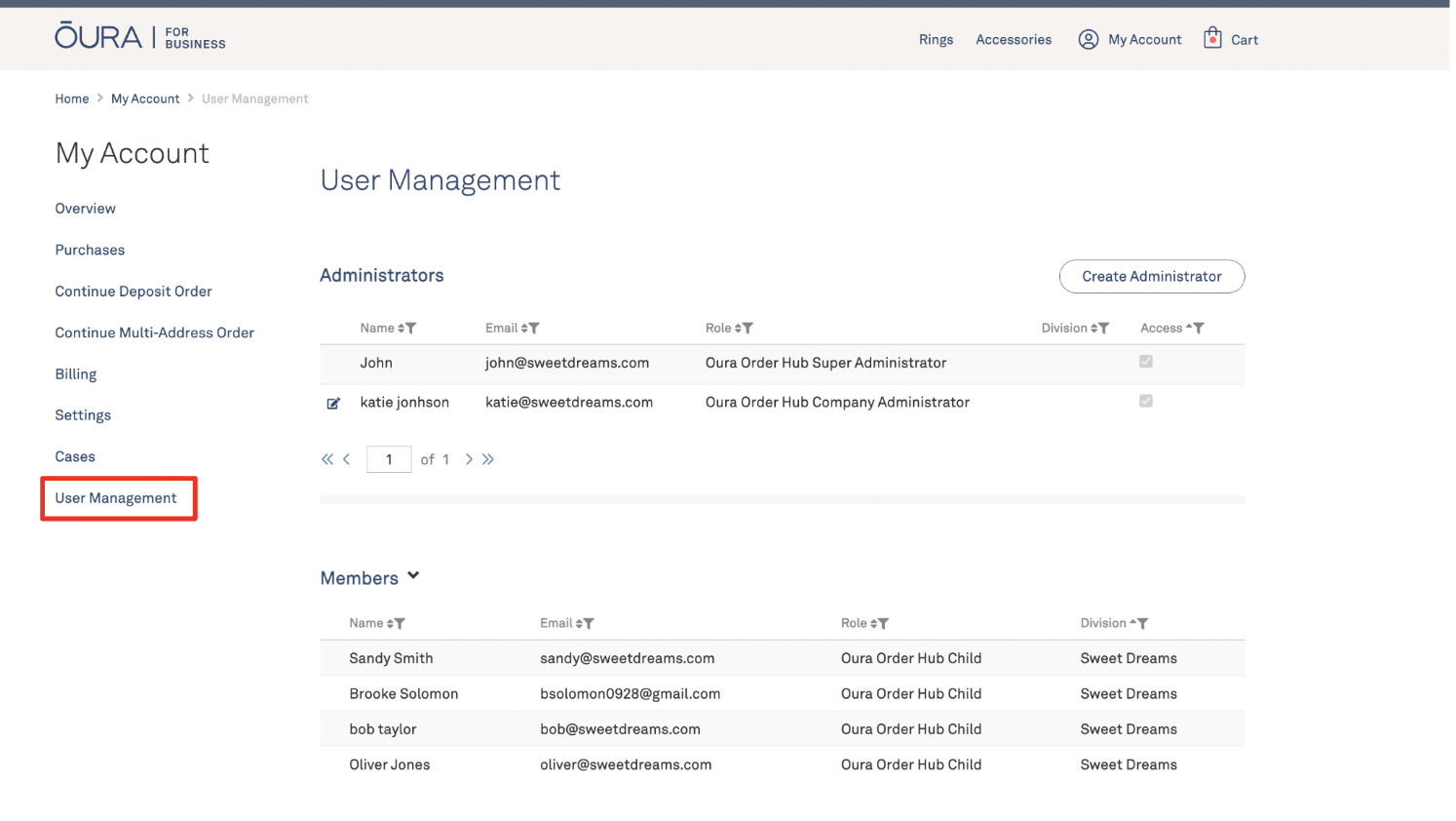Click the edit icon beside katie jonhson
The height and width of the screenshot is (821, 1456).
click(333, 403)
